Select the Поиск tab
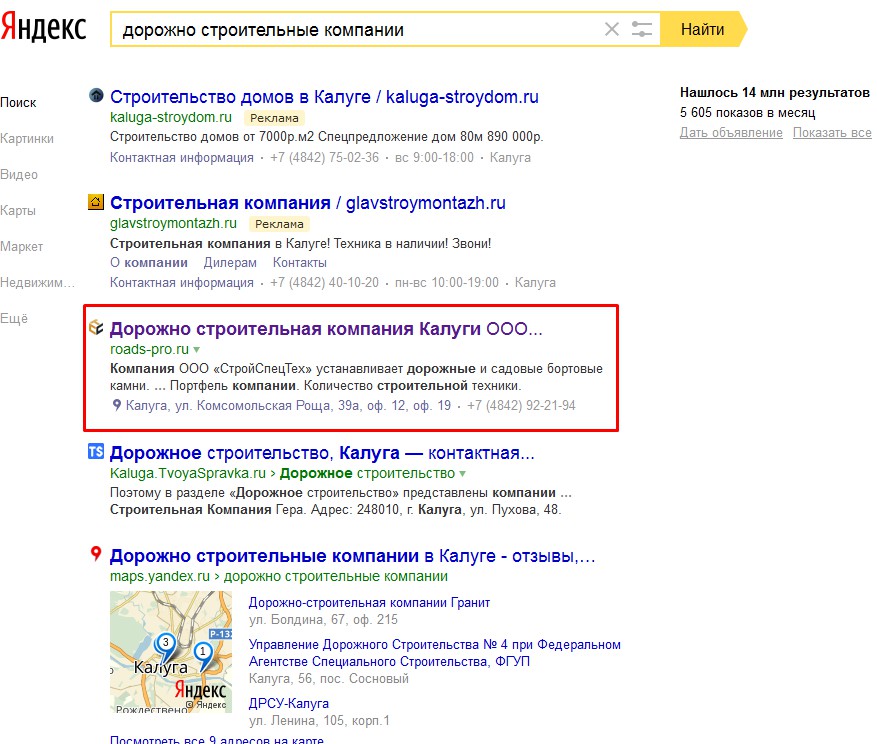This screenshot has height=744, width=877. 18,103
